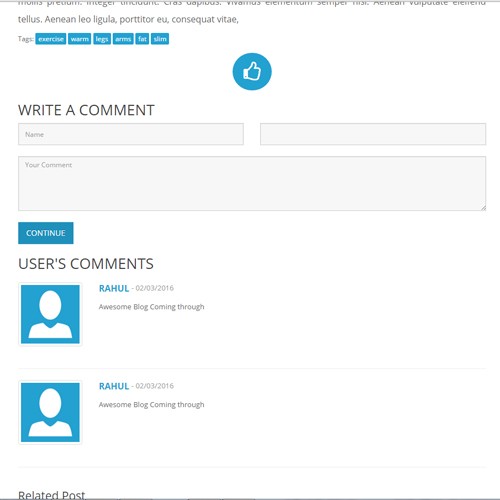Click the second commenter's avatar image

point(50,412)
